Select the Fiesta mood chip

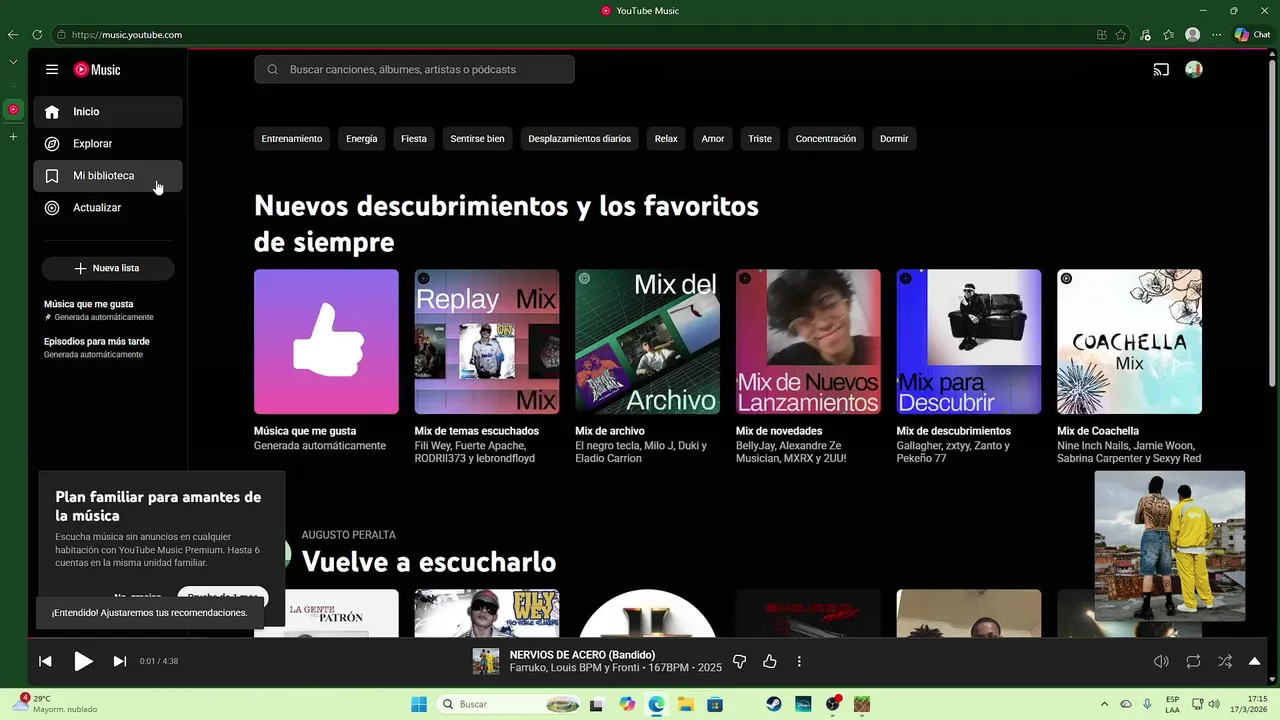tap(414, 139)
